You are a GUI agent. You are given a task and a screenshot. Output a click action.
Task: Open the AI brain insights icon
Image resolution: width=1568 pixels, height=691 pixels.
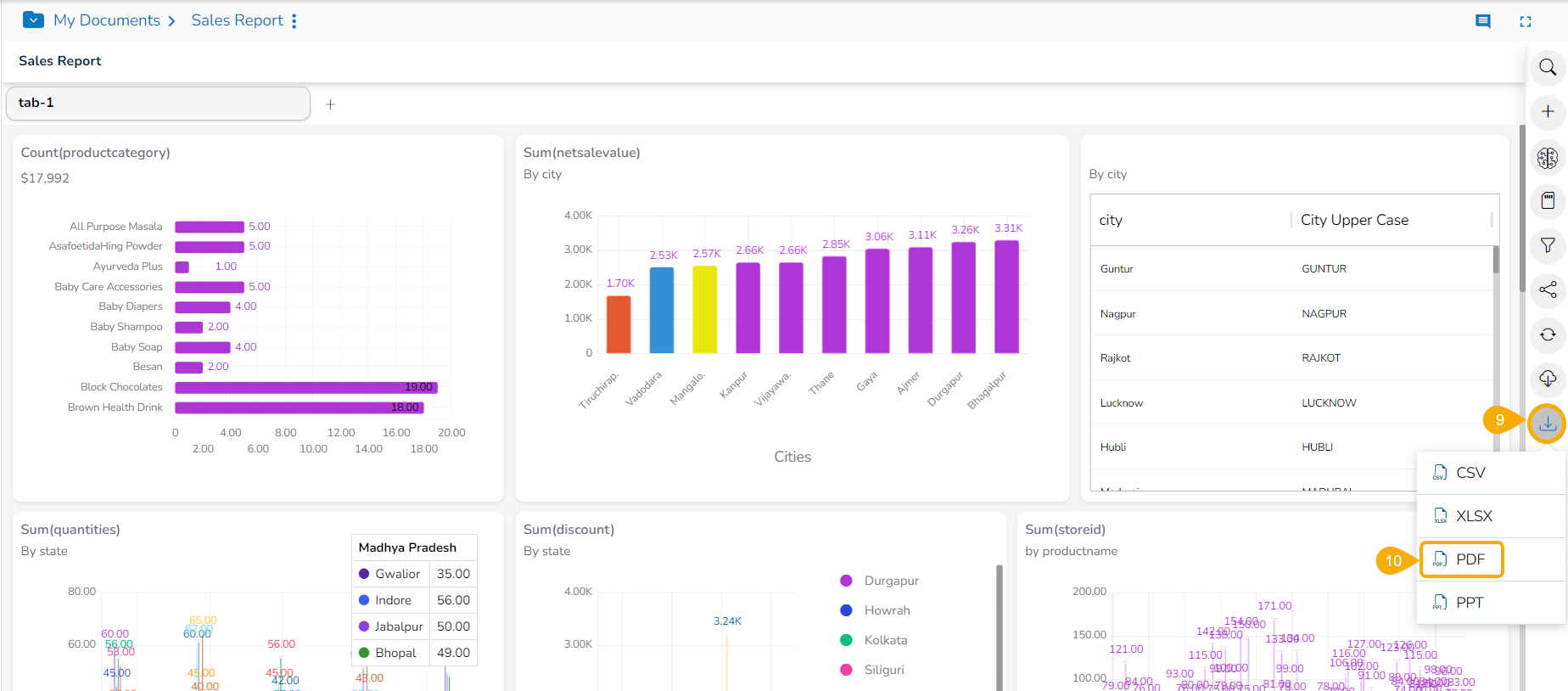click(1548, 157)
